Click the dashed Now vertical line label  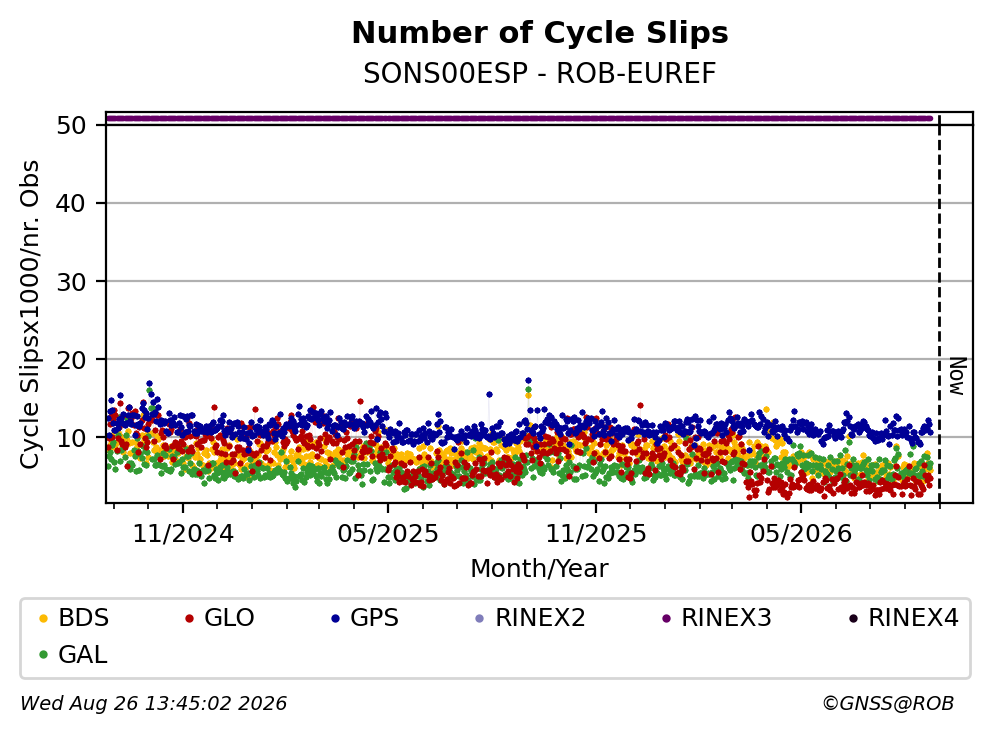point(958,376)
